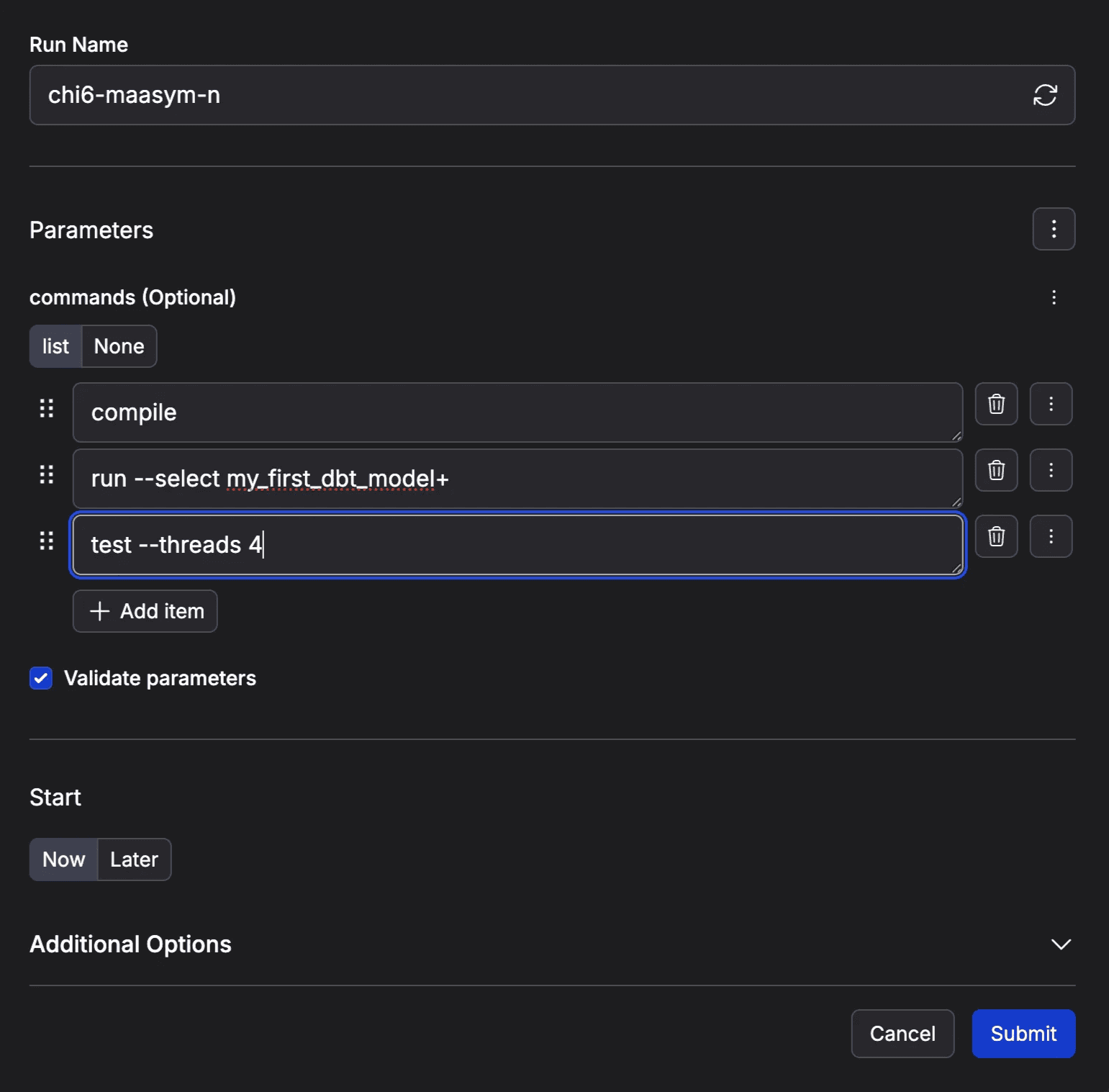1109x1092 pixels.
Task: Click the plus icon in Add item
Action: (x=99, y=611)
